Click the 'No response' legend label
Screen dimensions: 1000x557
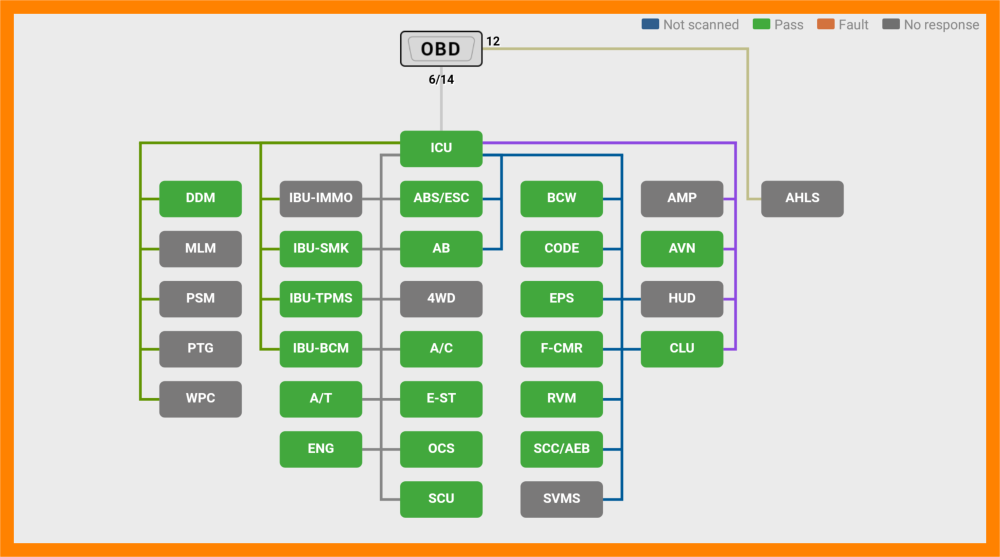tap(941, 25)
